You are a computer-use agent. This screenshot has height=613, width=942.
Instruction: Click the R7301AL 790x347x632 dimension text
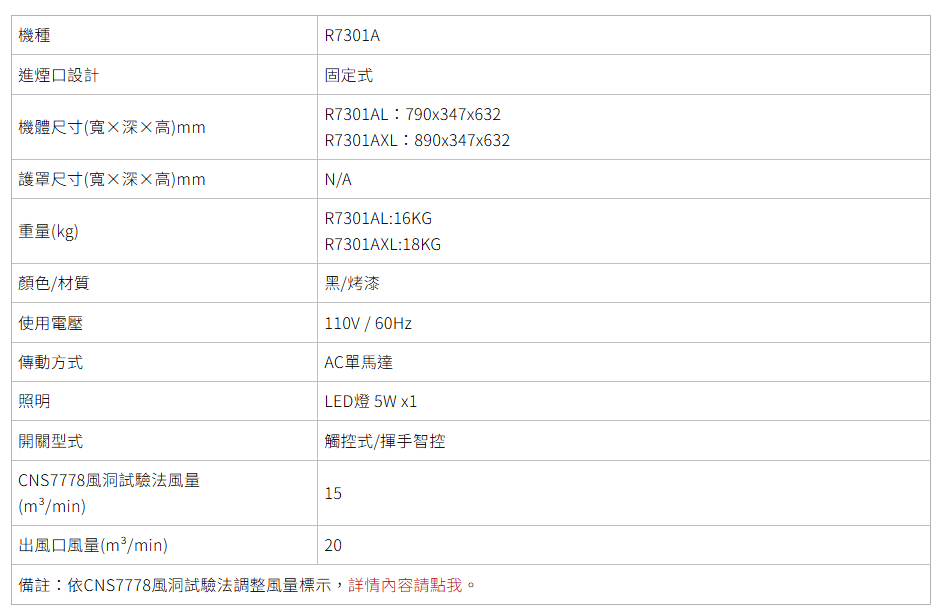[413, 115]
